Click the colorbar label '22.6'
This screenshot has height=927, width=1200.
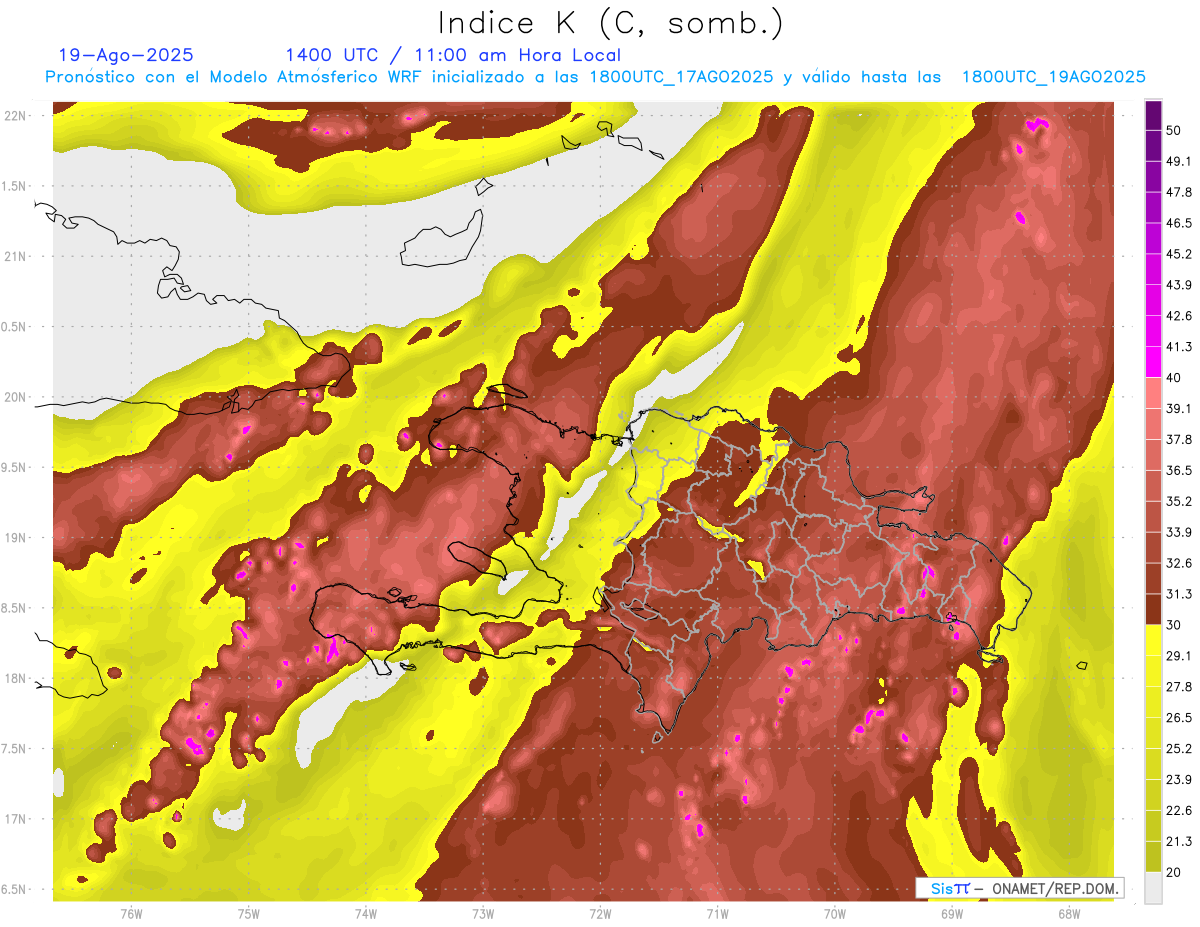click(1178, 810)
